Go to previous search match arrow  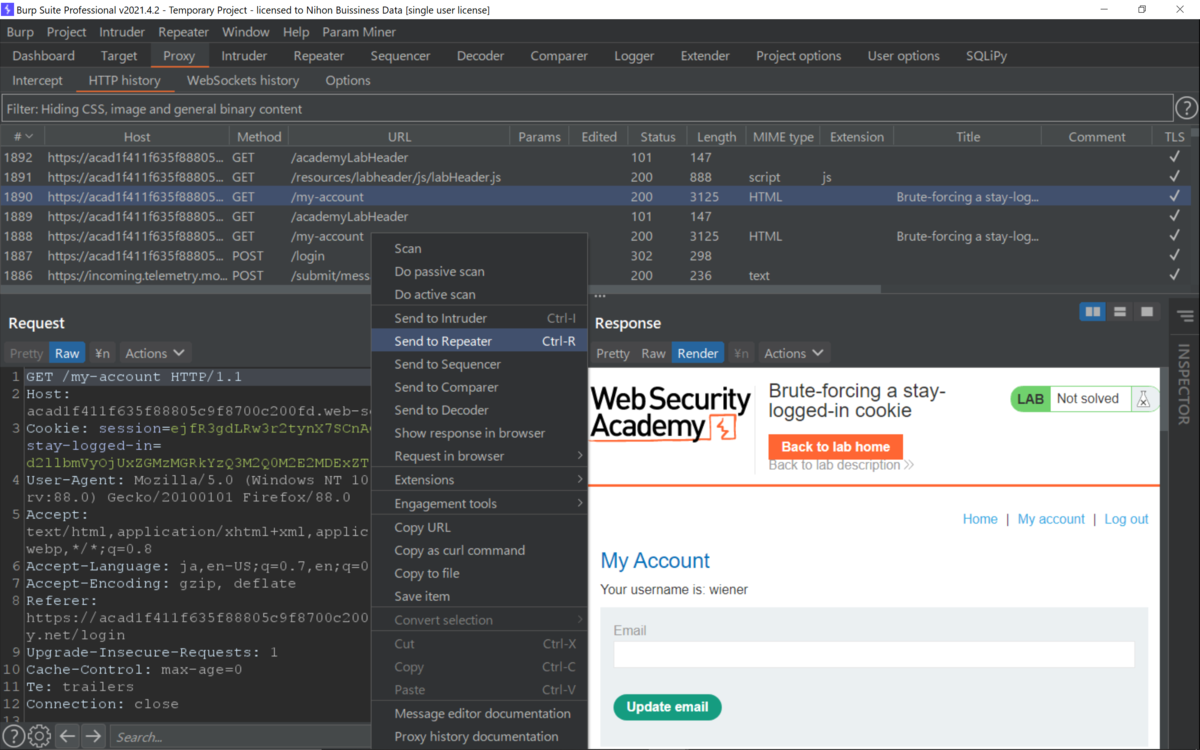pyautogui.click(x=67, y=737)
